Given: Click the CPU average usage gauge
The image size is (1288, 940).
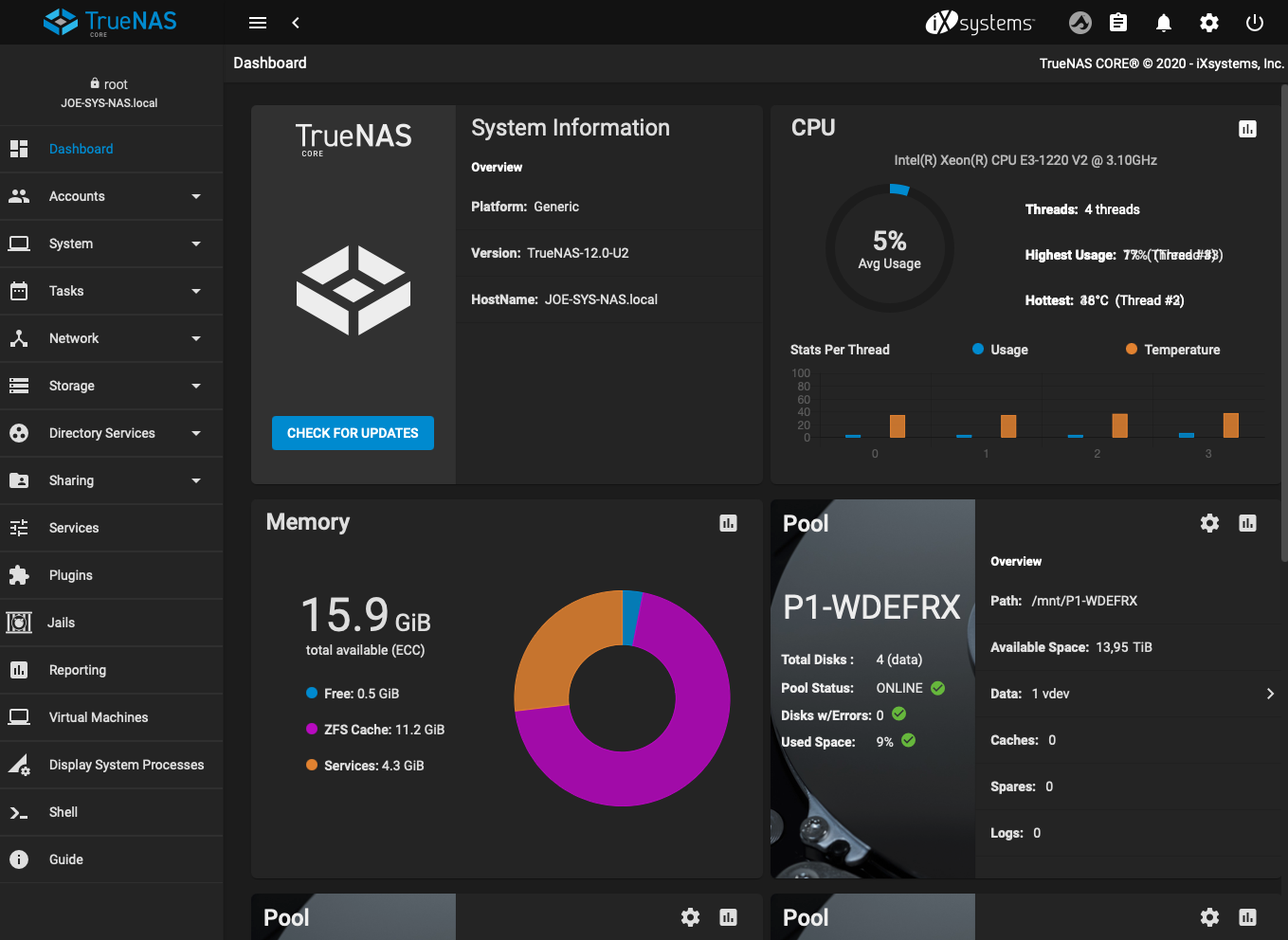Looking at the screenshot, I should click(x=890, y=248).
